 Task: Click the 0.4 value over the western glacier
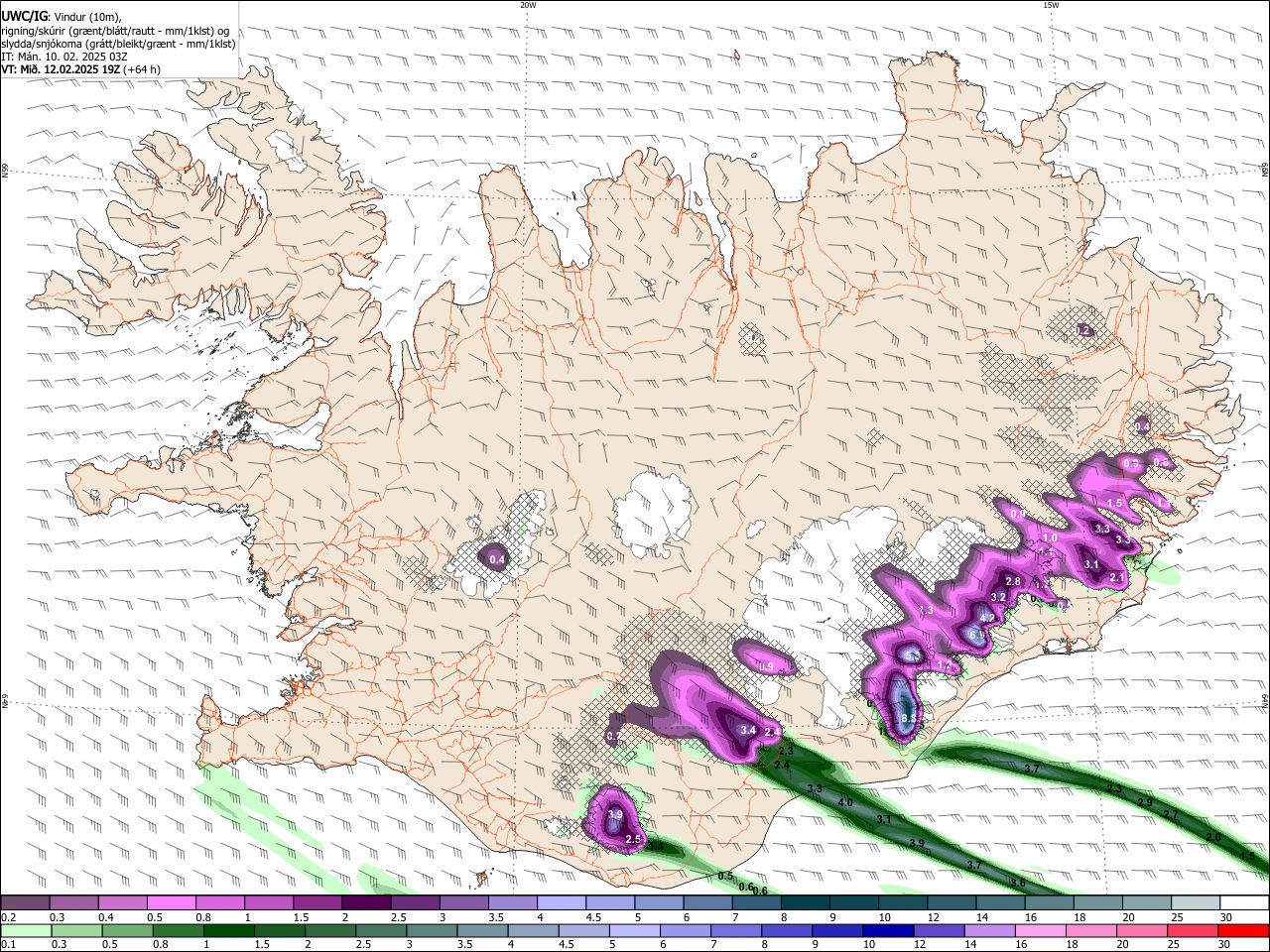[497, 559]
